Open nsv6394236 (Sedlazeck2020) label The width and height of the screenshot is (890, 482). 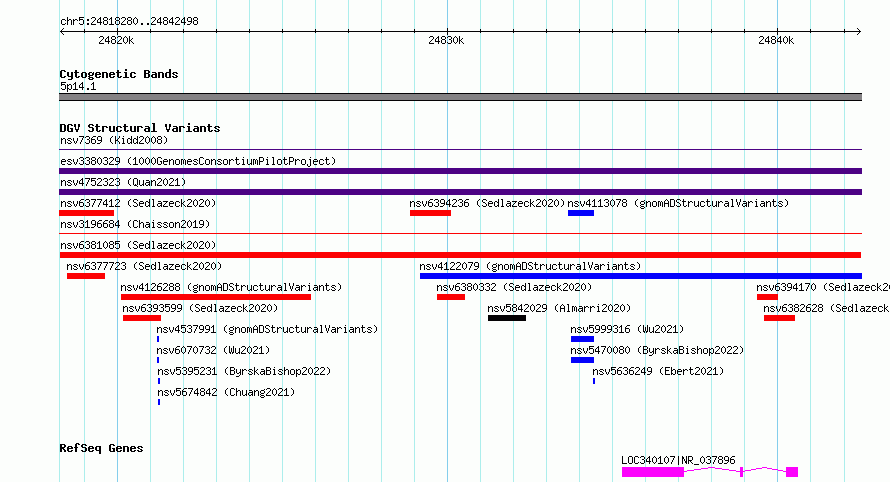coord(488,203)
